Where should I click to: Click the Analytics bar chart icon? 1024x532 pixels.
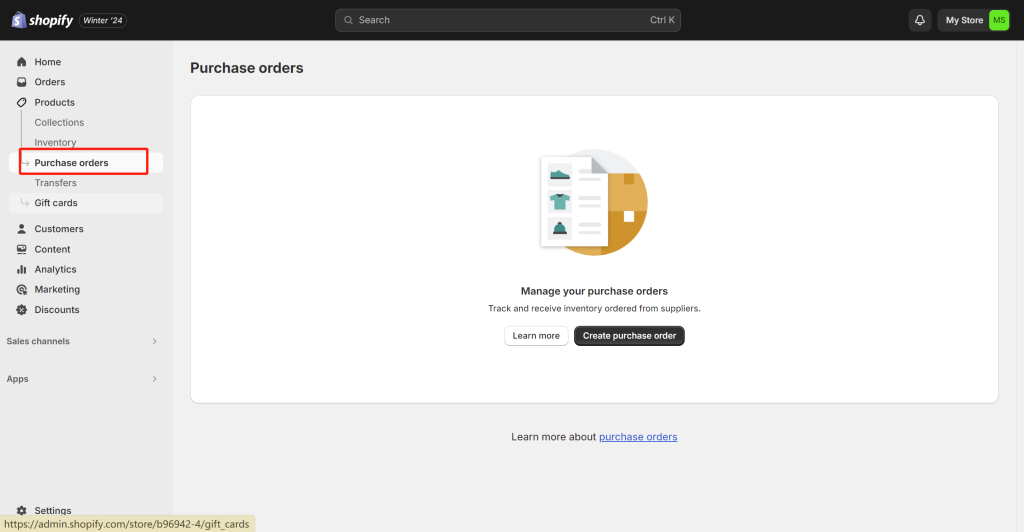coord(22,269)
